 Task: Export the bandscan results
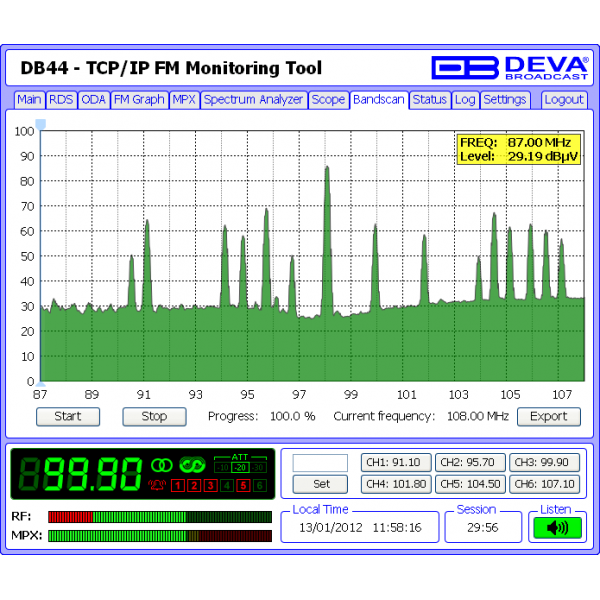click(549, 416)
